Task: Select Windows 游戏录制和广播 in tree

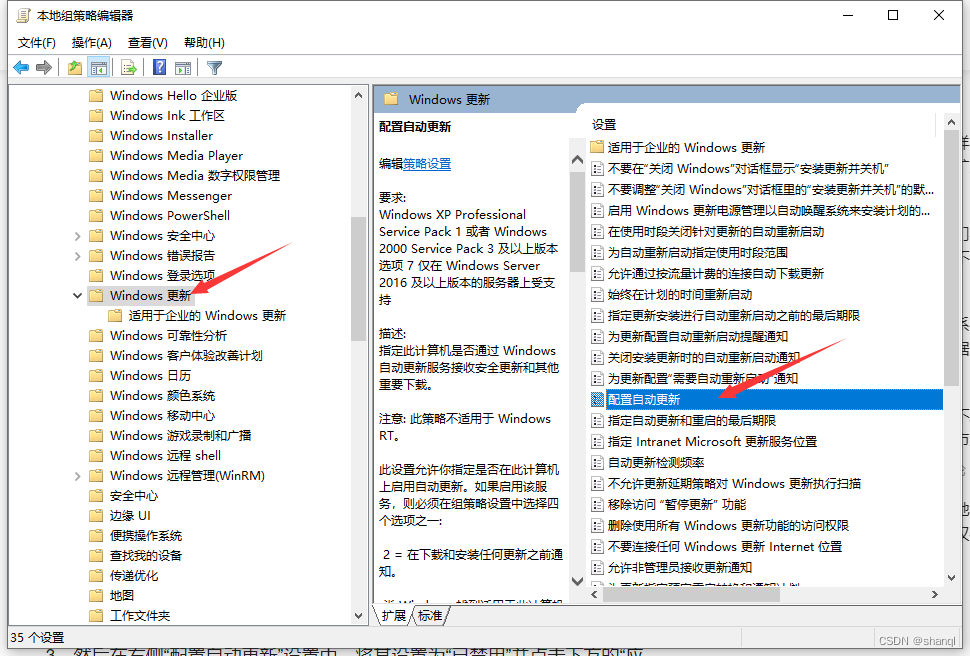Action: pos(180,436)
